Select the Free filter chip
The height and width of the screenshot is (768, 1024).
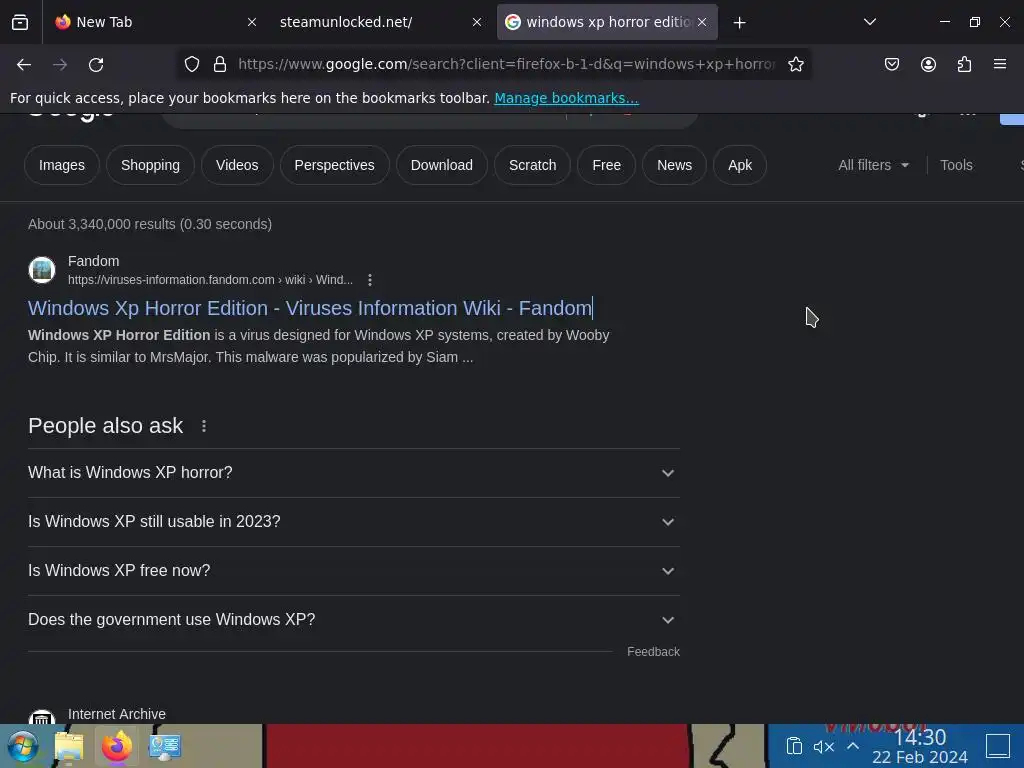click(x=606, y=165)
